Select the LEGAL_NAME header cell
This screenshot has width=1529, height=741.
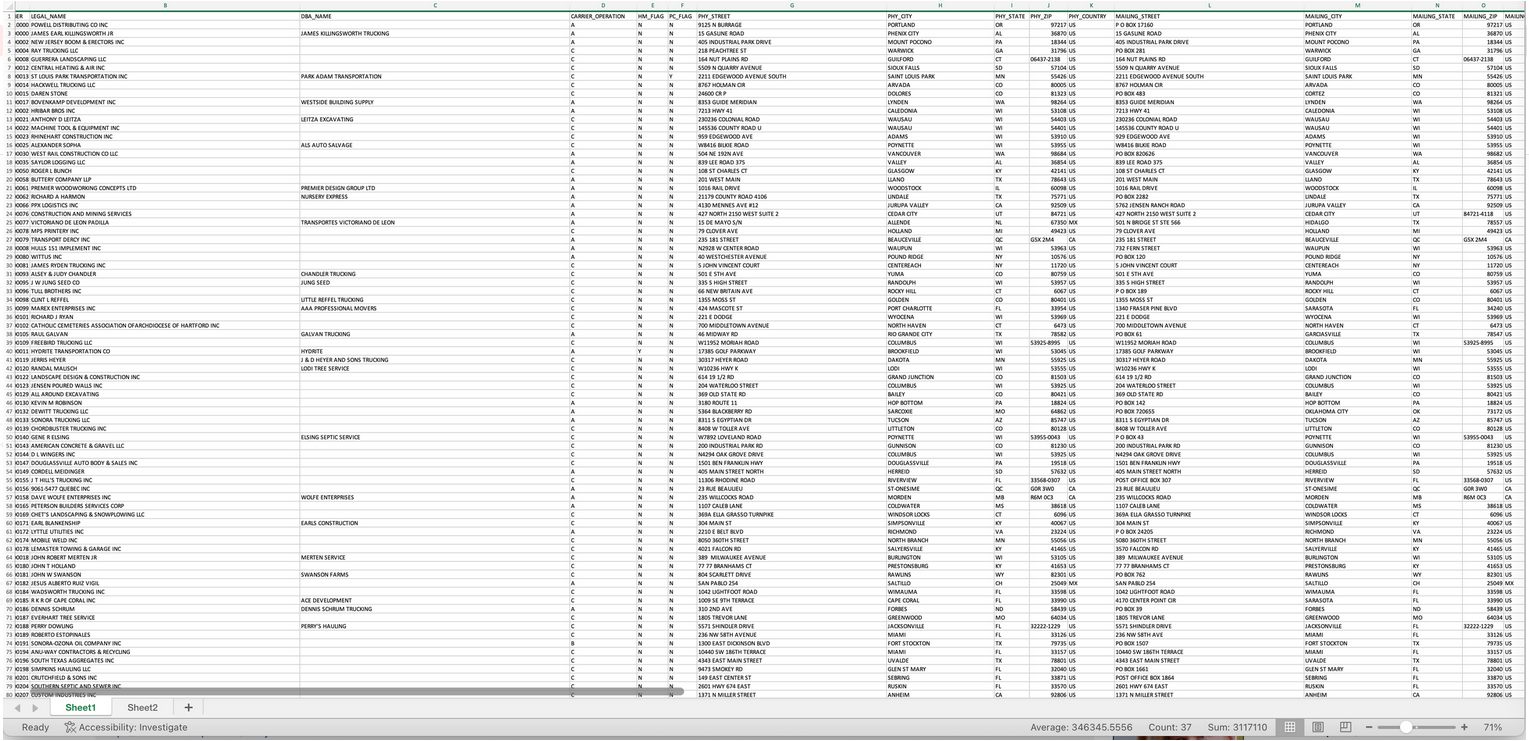tap(49, 16)
